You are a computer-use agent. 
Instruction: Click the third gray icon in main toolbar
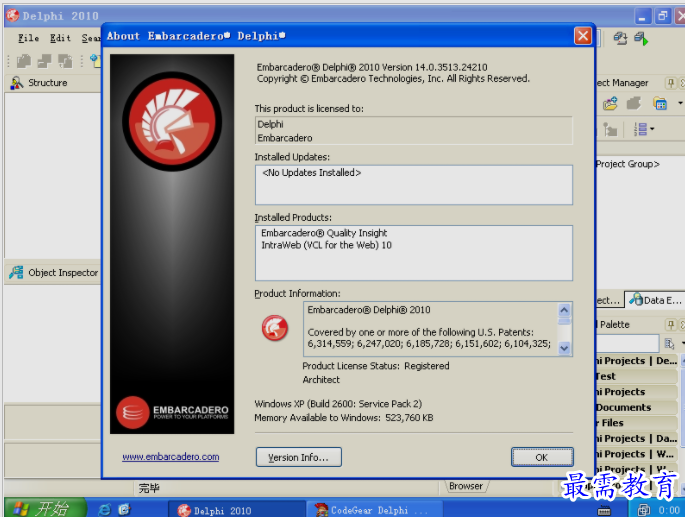pyautogui.click(x=65, y=61)
